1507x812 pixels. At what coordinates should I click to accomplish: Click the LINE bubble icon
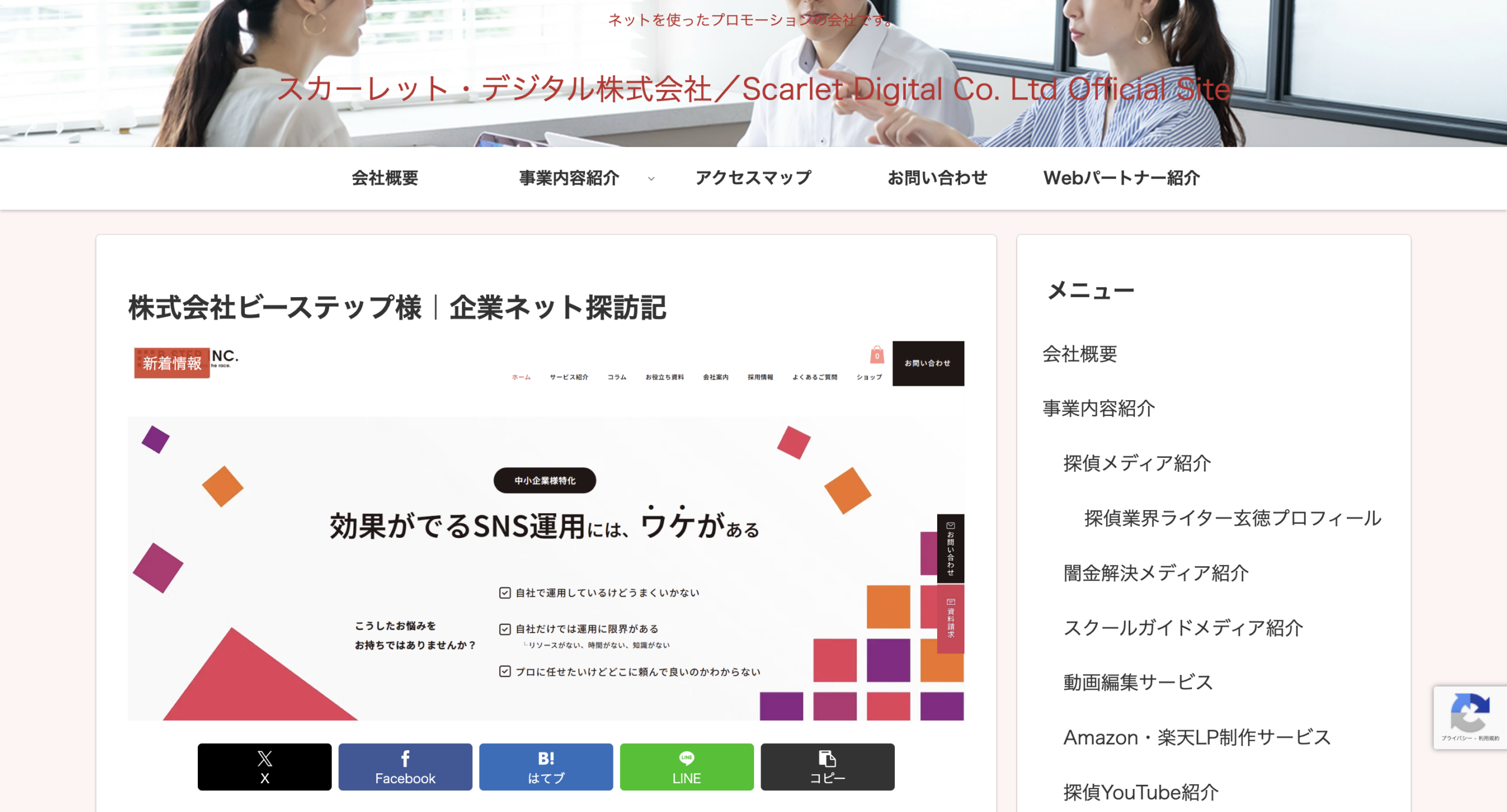pyautogui.click(x=686, y=758)
